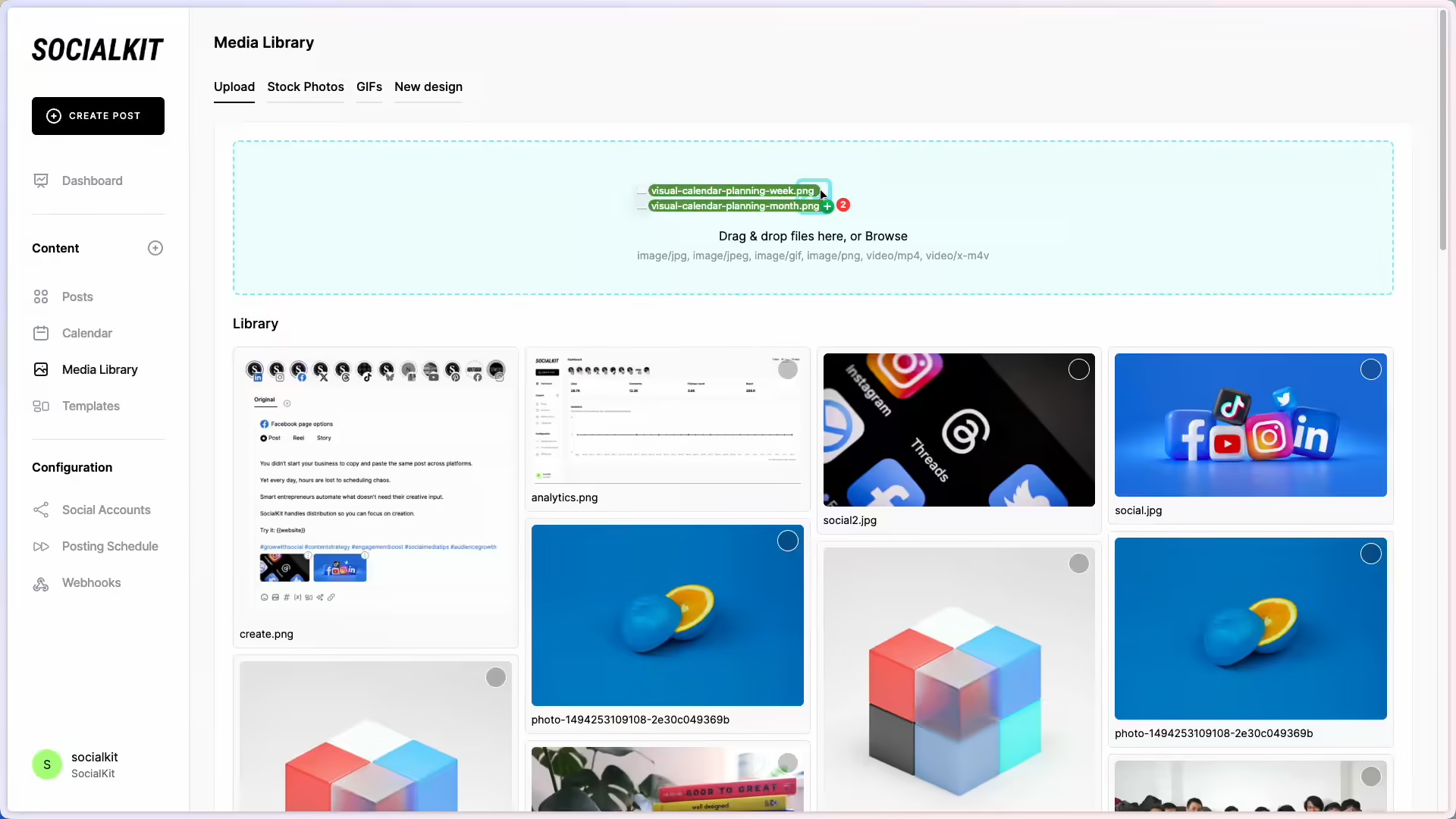Open Posting Schedule settings
The width and height of the screenshot is (1456, 819).
click(110, 546)
